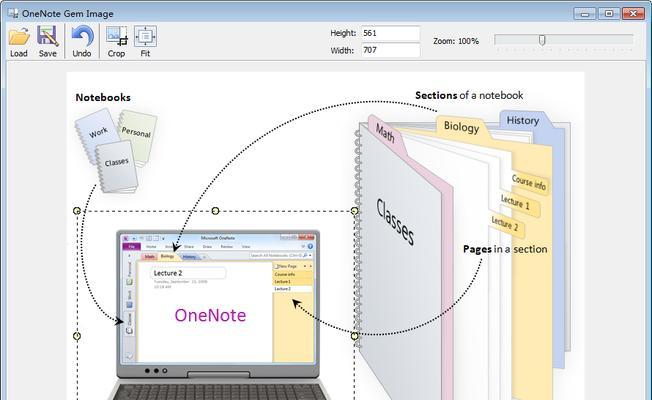Click the "Sections of a notebook" caption

pyautogui.click(x=469, y=95)
